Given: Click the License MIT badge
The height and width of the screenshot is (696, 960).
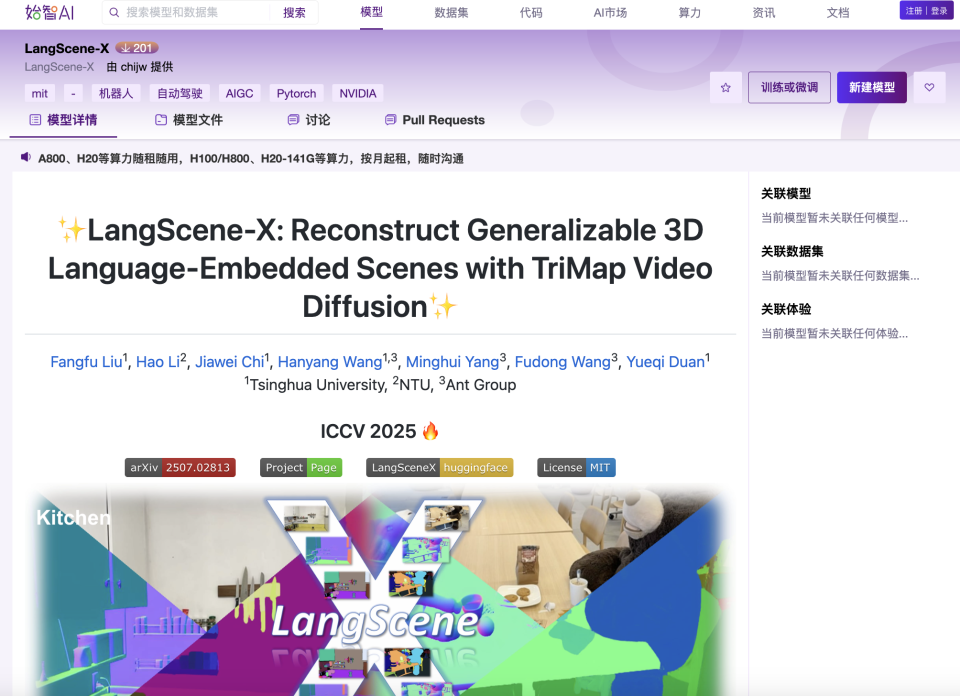Looking at the screenshot, I should tap(576, 467).
